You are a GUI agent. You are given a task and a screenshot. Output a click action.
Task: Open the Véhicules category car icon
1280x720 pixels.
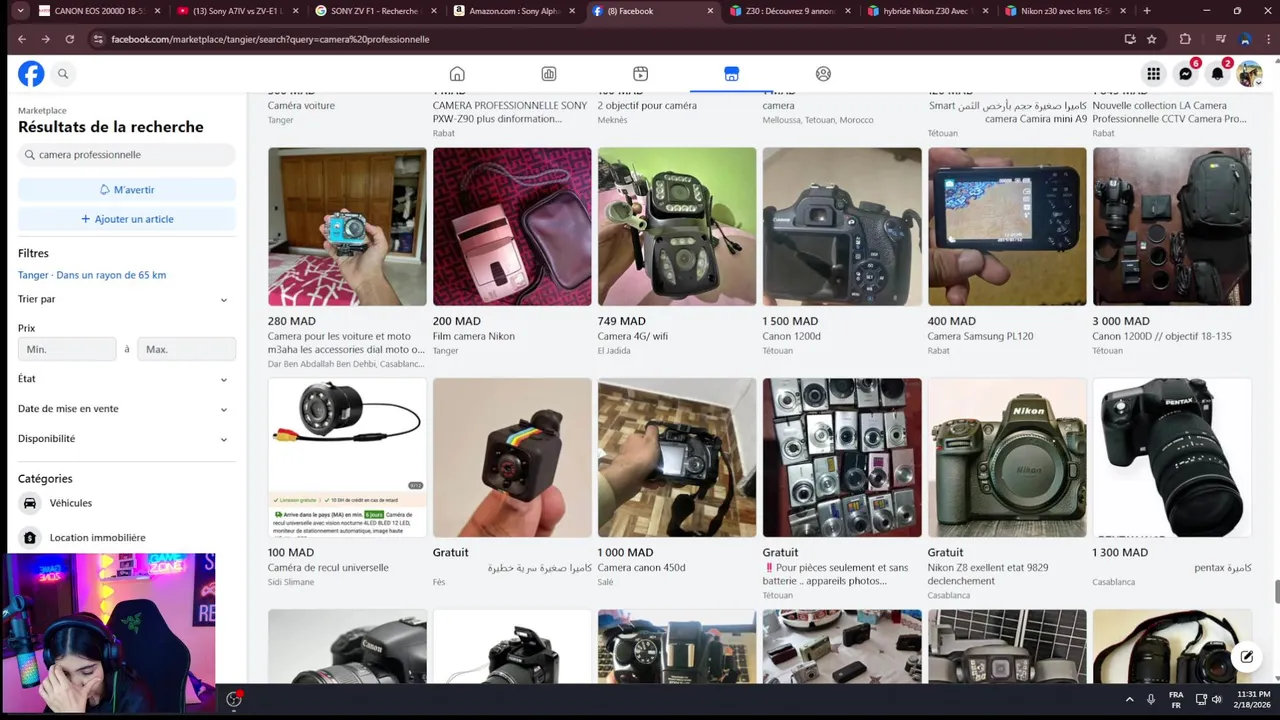click(x=30, y=503)
